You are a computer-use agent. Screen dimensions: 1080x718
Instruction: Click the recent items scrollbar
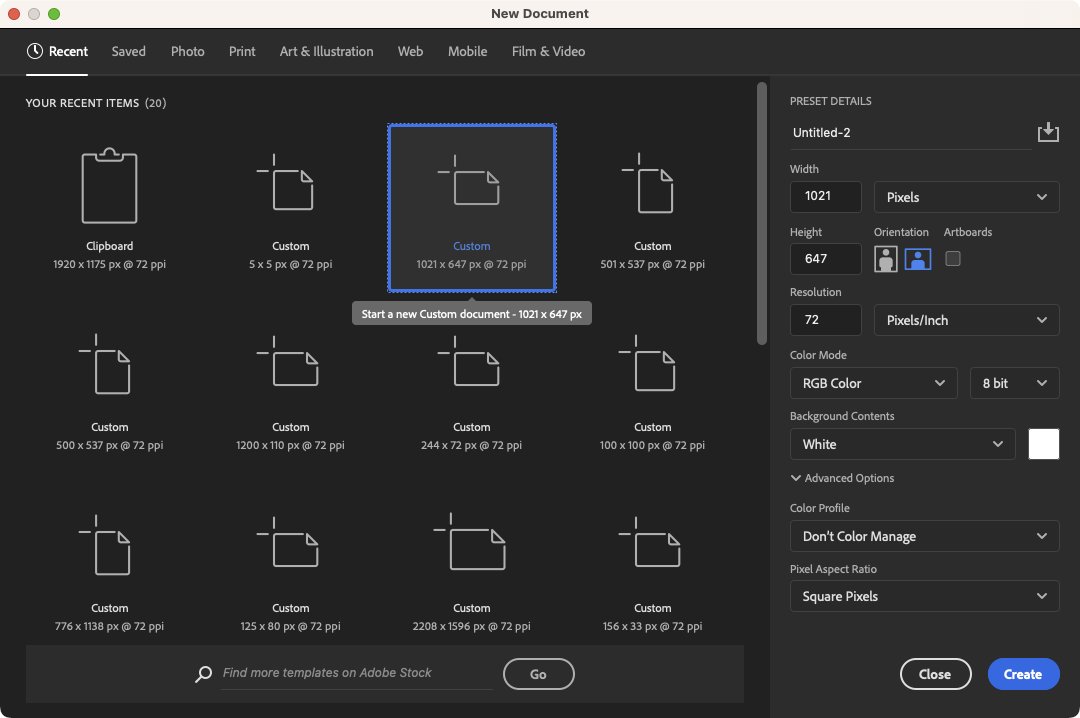point(761,214)
